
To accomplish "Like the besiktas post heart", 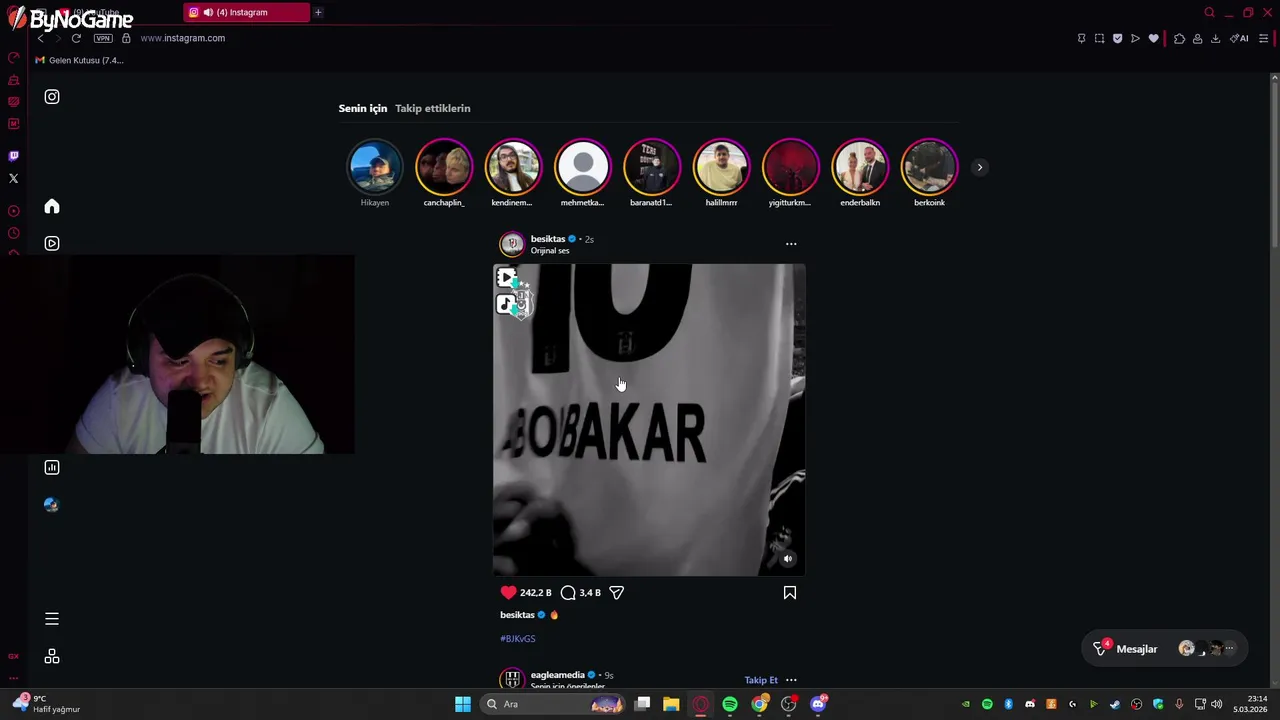I will coord(508,592).
